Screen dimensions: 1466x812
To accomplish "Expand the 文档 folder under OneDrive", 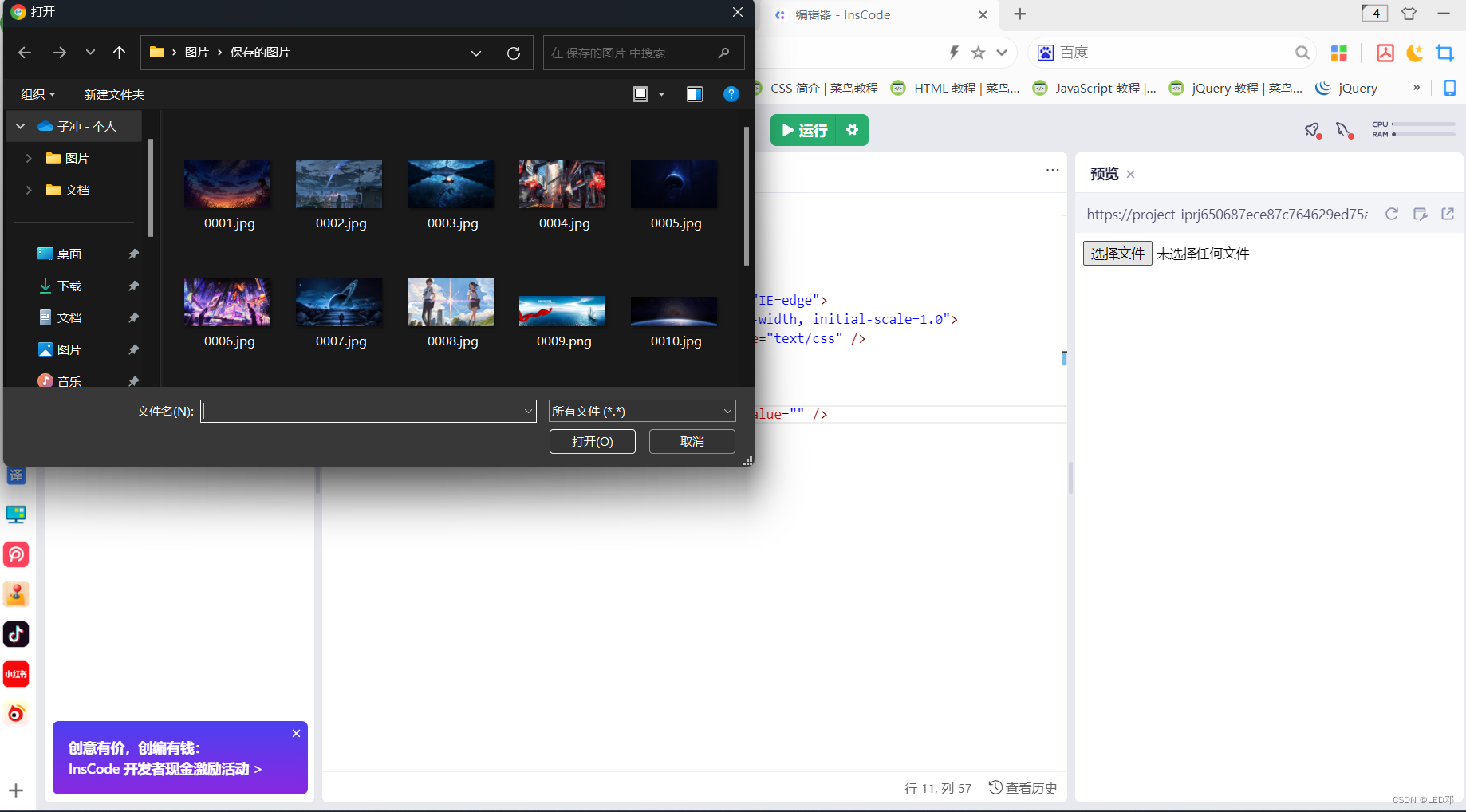I will tap(29, 190).
